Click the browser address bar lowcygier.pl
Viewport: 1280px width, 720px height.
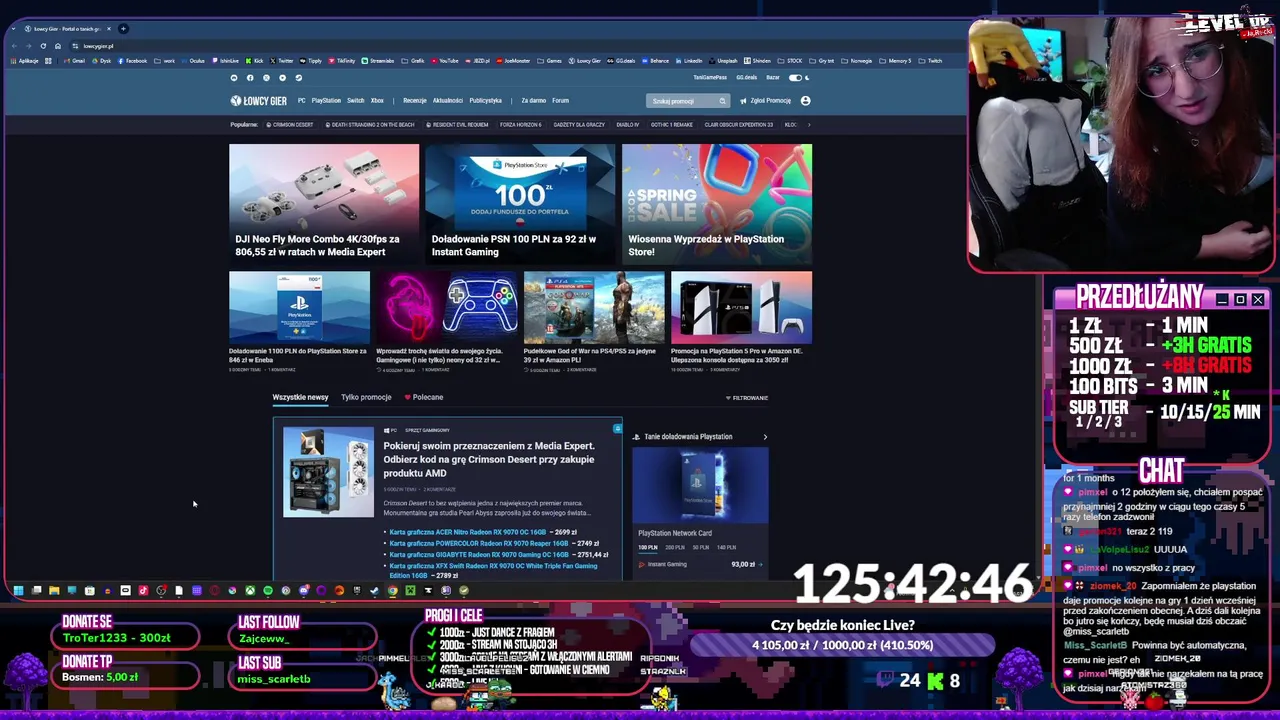pyautogui.click(x=98, y=46)
